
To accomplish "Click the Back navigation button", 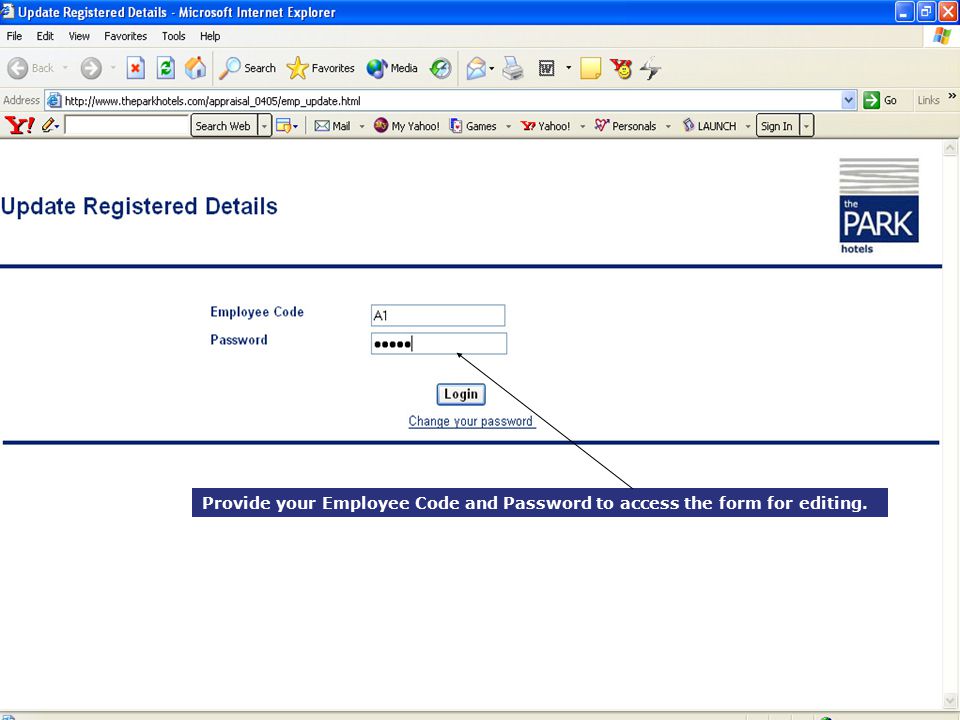I will 31,68.
